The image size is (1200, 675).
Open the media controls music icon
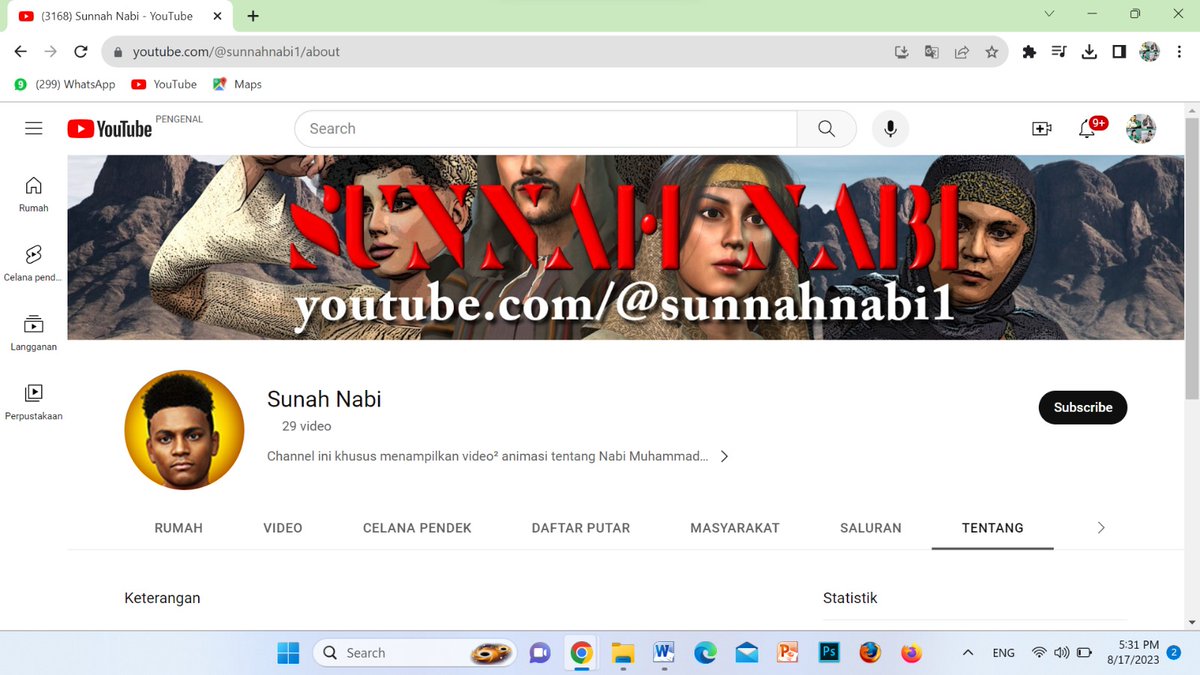(1059, 52)
